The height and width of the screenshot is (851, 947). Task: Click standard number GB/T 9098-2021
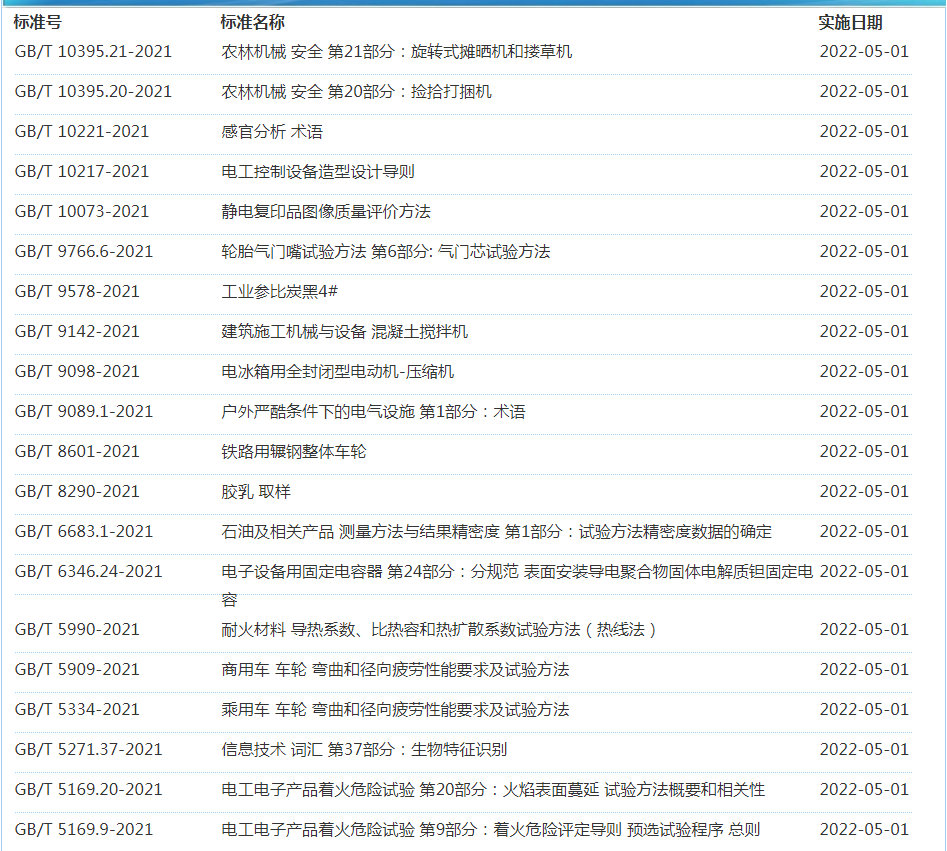(77, 371)
